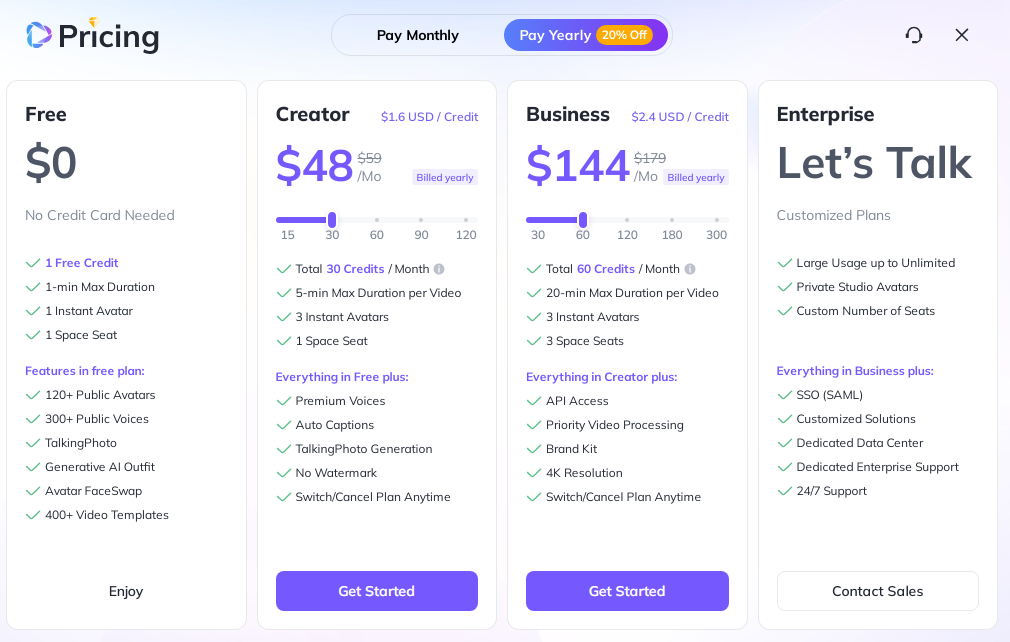Click the Business slider handle
1010x642 pixels.
583,220
